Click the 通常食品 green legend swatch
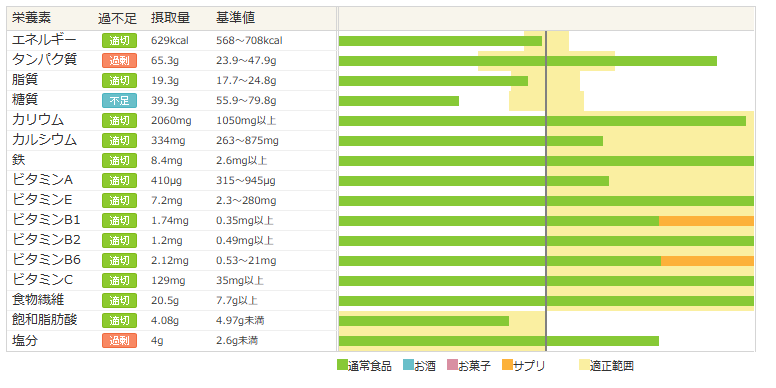 point(342,365)
